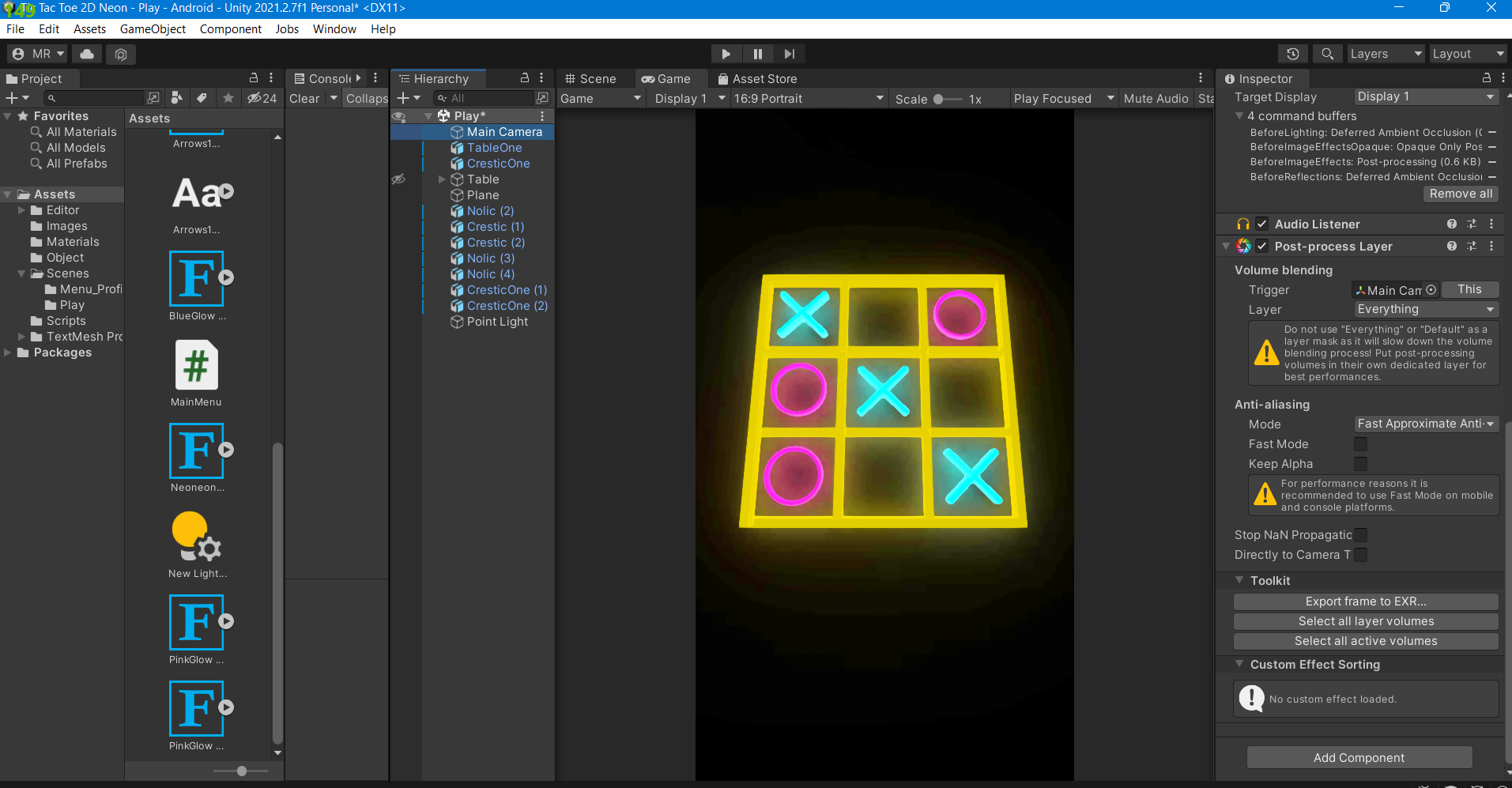
Task: Enable the Fast Mode checkbox
Action: pyautogui.click(x=1360, y=444)
